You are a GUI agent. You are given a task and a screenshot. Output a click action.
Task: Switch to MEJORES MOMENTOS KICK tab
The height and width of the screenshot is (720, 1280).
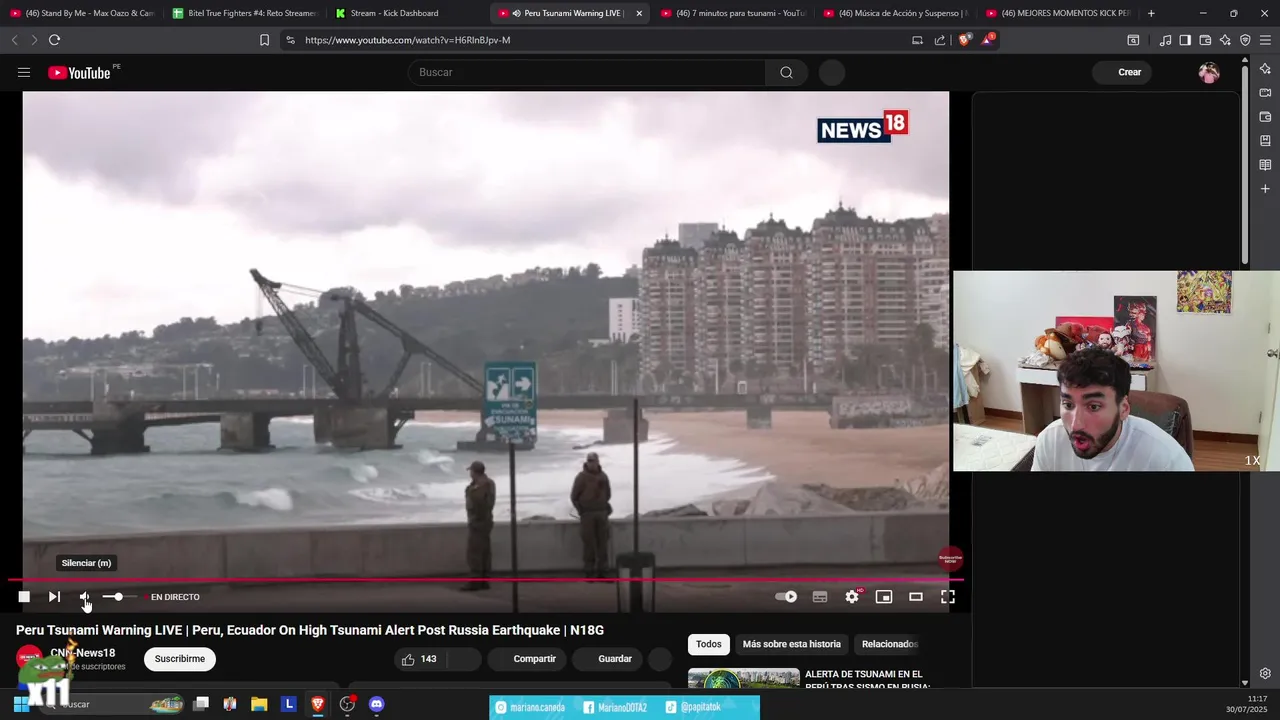[1059, 13]
